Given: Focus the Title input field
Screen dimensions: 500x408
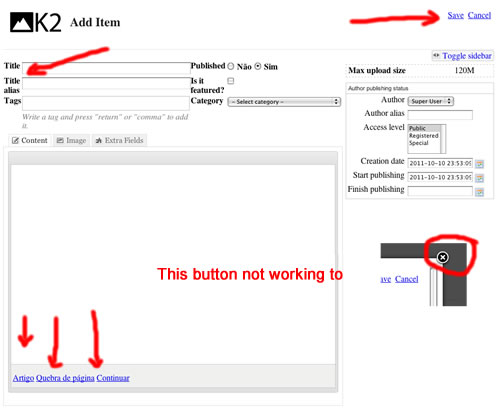Looking at the screenshot, I should (x=106, y=68).
